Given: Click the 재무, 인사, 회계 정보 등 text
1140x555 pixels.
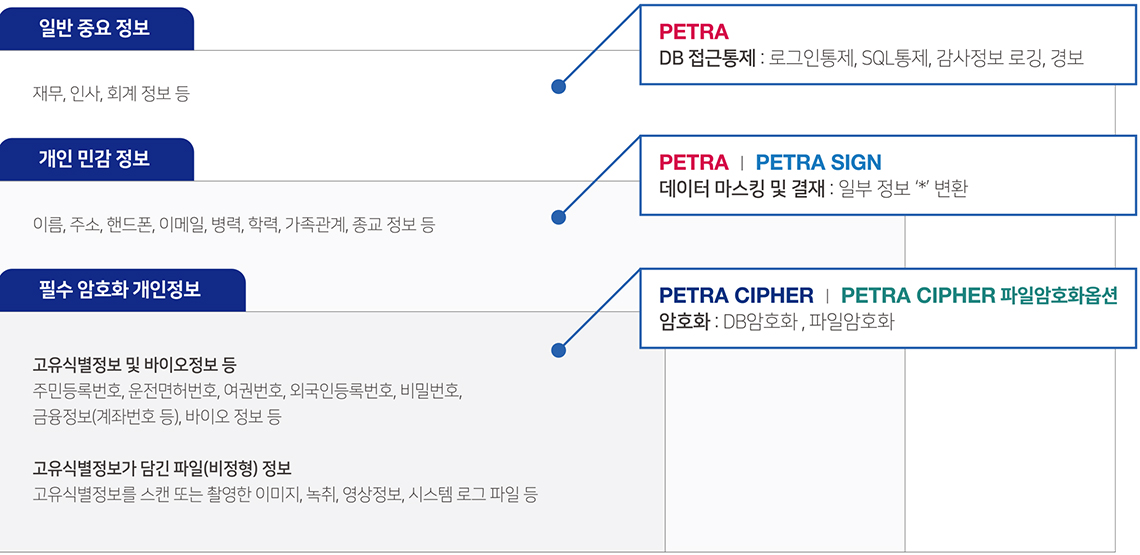Looking at the screenshot, I should pyautogui.click(x=111, y=94).
